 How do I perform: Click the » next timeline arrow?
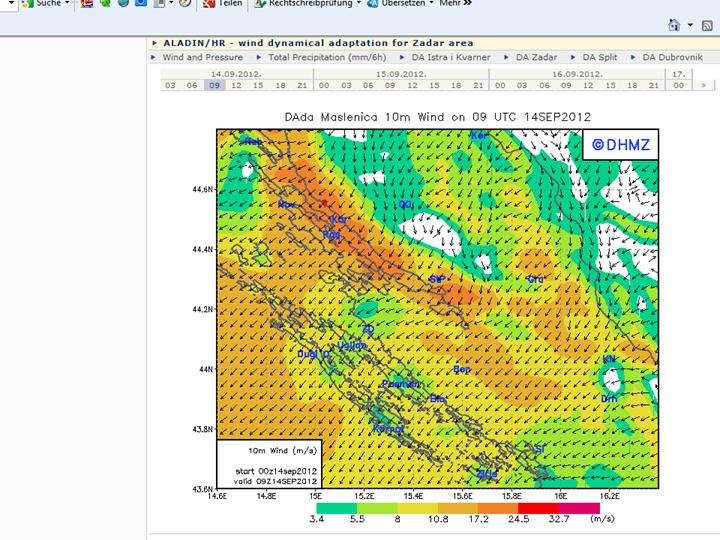[702, 86]
